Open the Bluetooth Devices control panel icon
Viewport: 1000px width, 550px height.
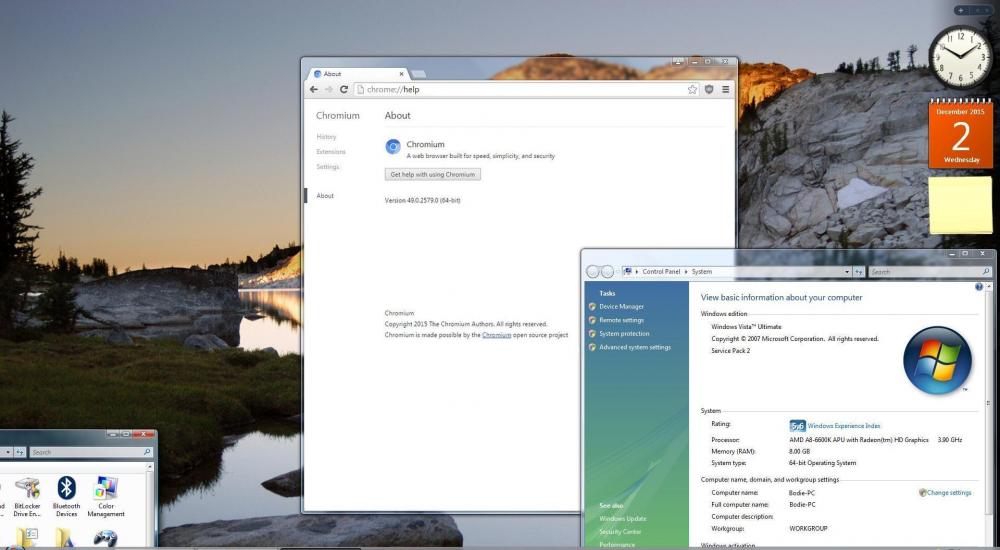pyautogui.click(x=66, y=496)
